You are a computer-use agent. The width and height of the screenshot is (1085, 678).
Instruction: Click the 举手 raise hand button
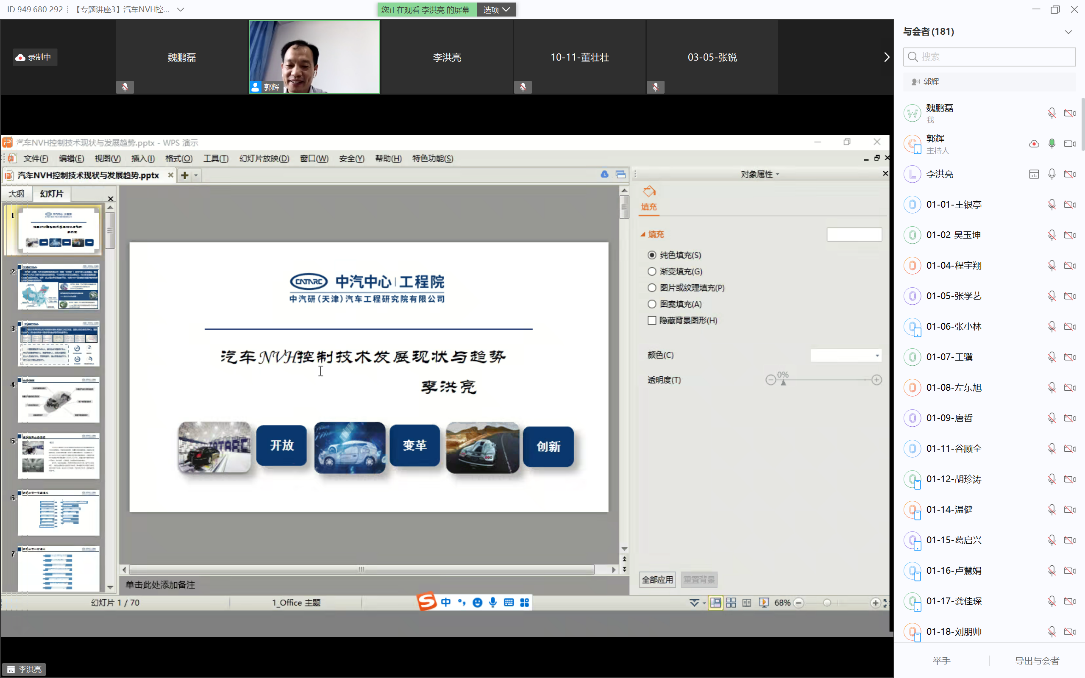pyautogui.click(x=941, y=661)
